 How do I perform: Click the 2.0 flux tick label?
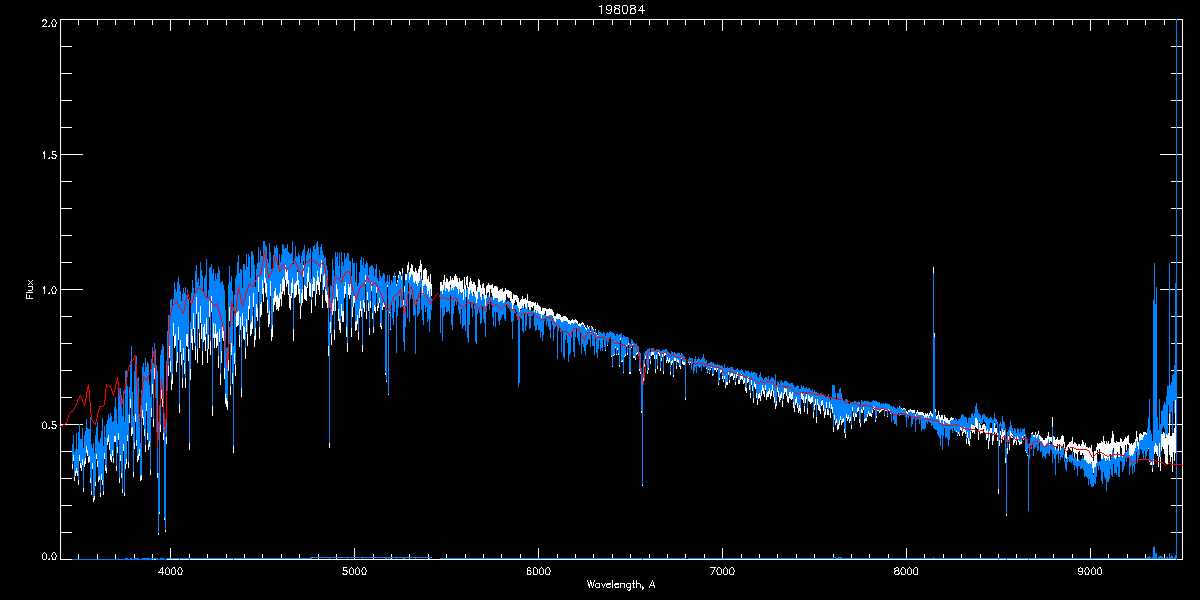(x=49, y=23)
